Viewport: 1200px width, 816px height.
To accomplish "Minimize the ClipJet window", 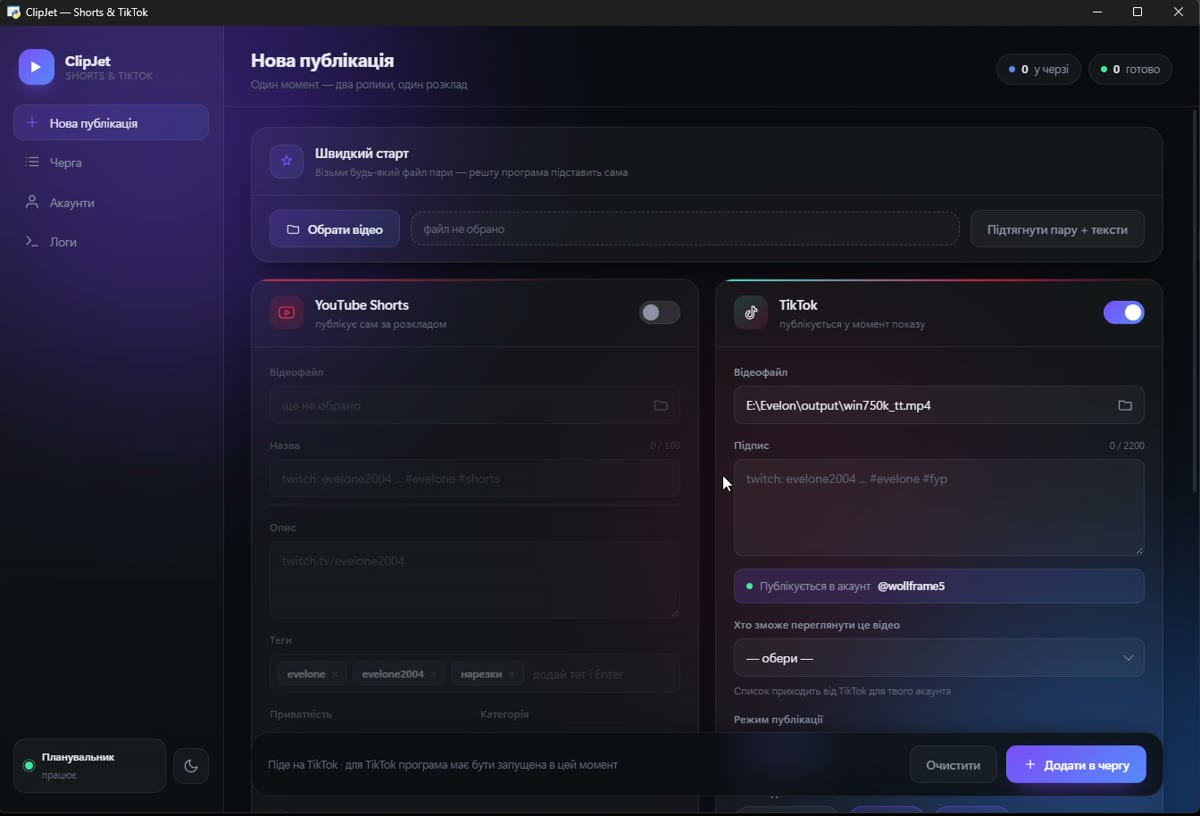I will (x=1096, y=12).
